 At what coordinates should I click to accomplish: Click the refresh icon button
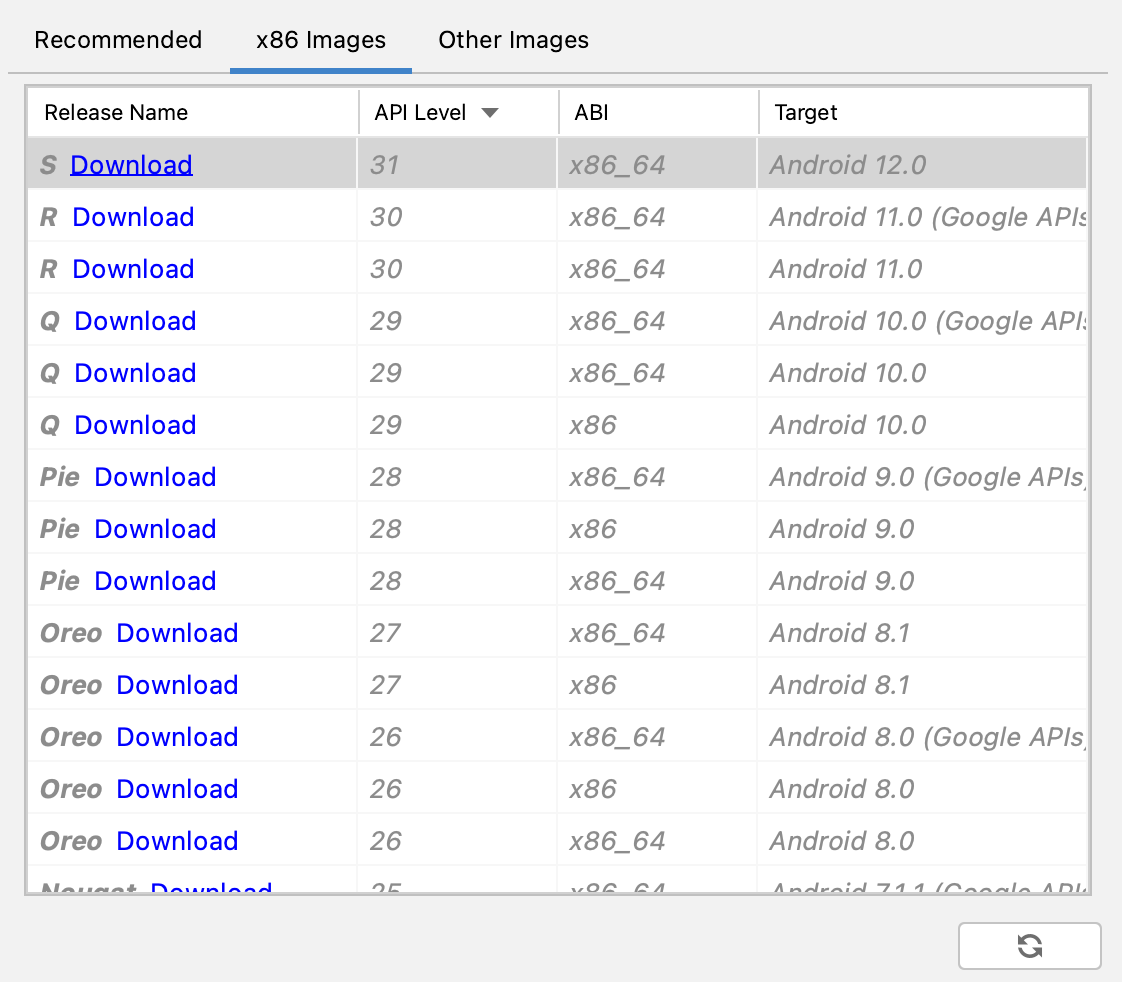pyautogui.click(x=1029, y=946)
